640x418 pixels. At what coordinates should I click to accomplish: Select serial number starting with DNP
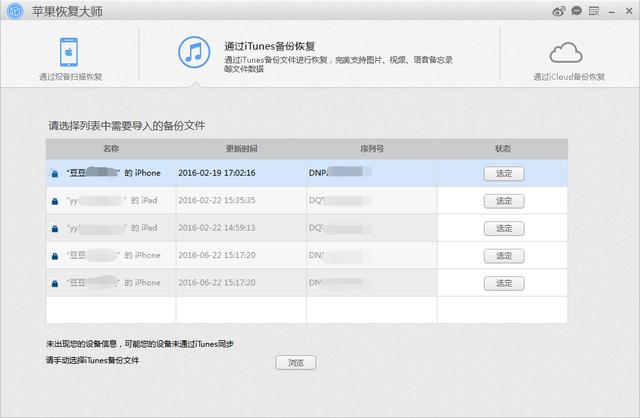[x=340, y=172]
